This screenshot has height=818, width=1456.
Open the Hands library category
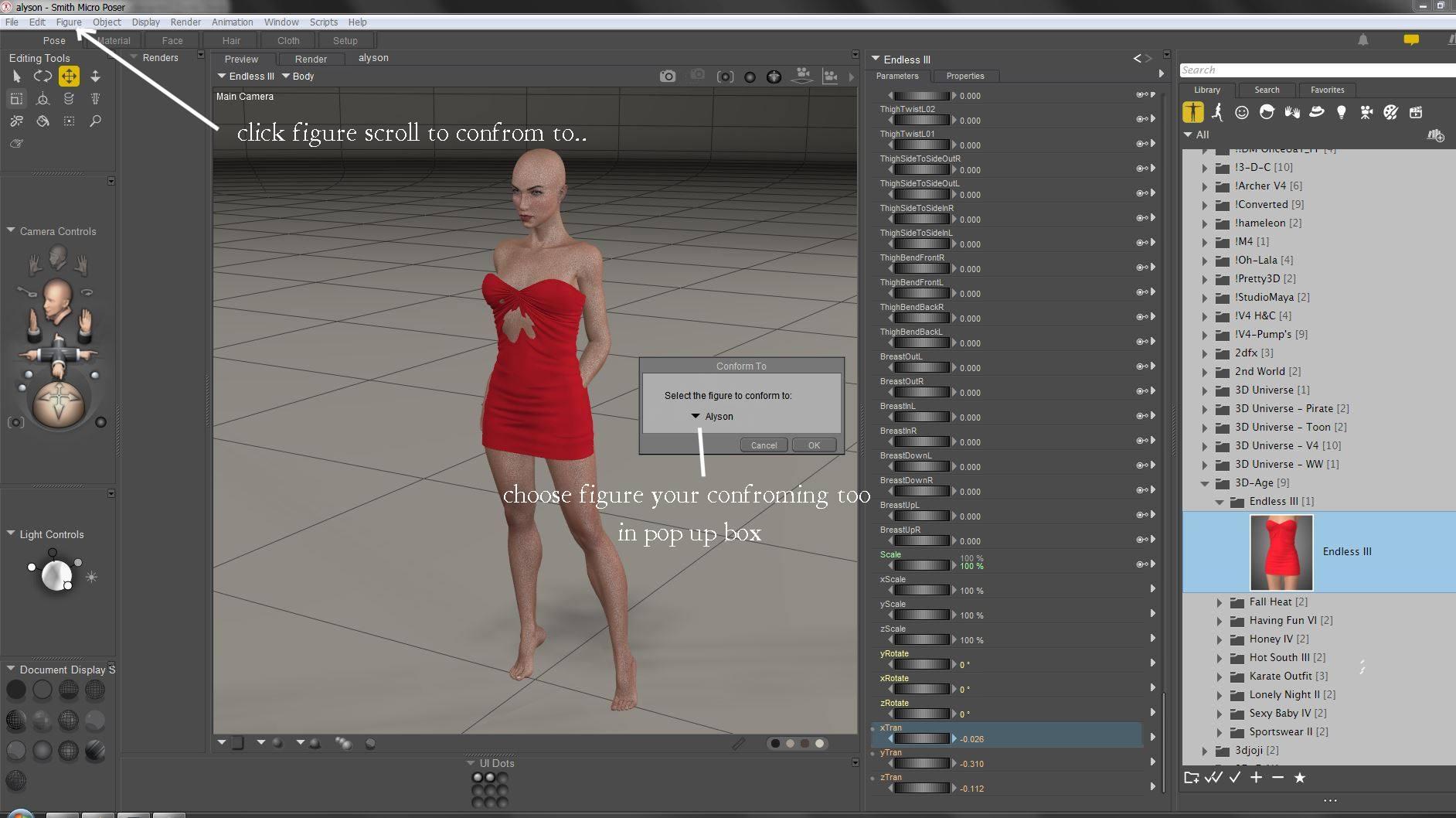coord(1291,112)
